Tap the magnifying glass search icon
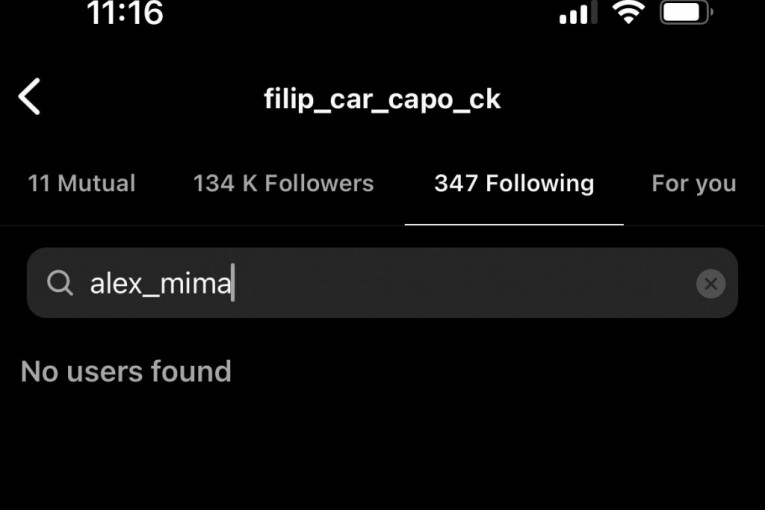 pyautogui.click(x=60, y=283)
